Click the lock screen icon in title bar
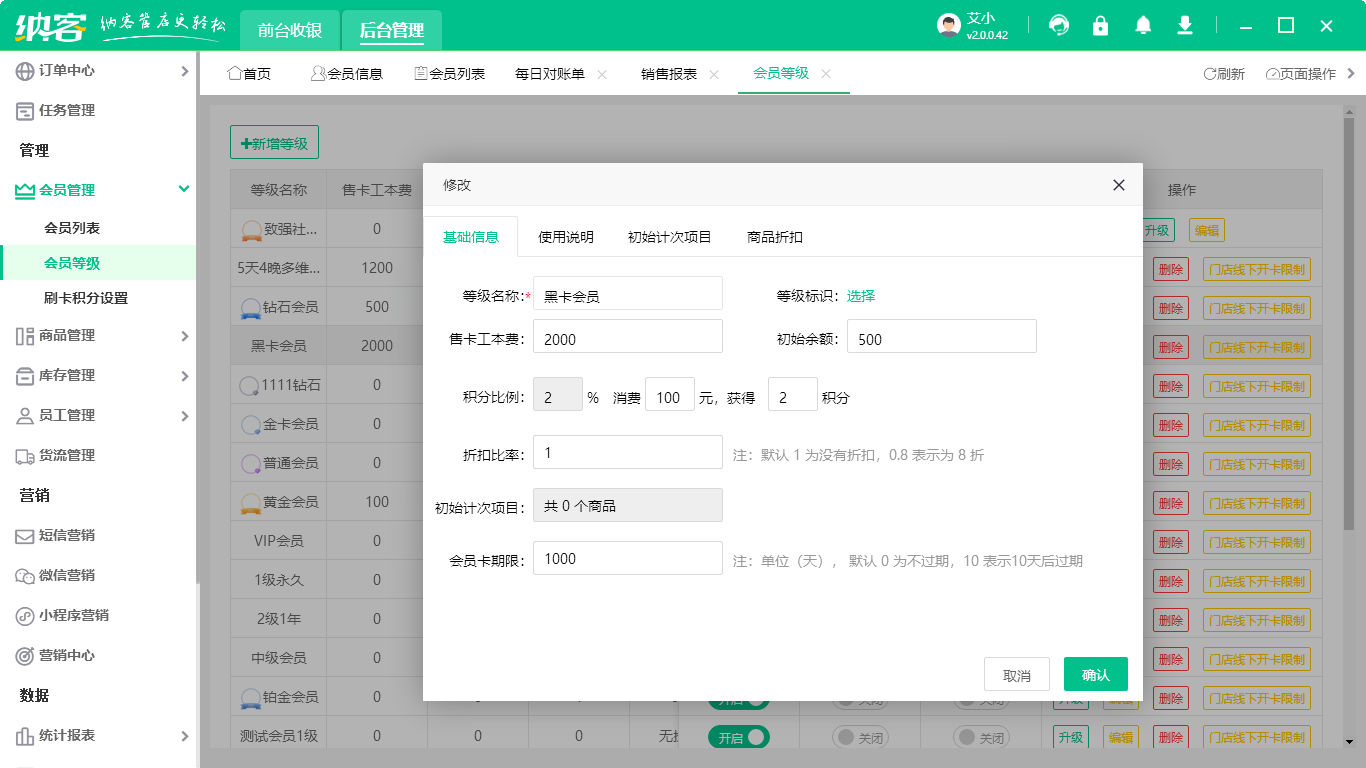1366x768 pixels. (x=1101, y=25)
